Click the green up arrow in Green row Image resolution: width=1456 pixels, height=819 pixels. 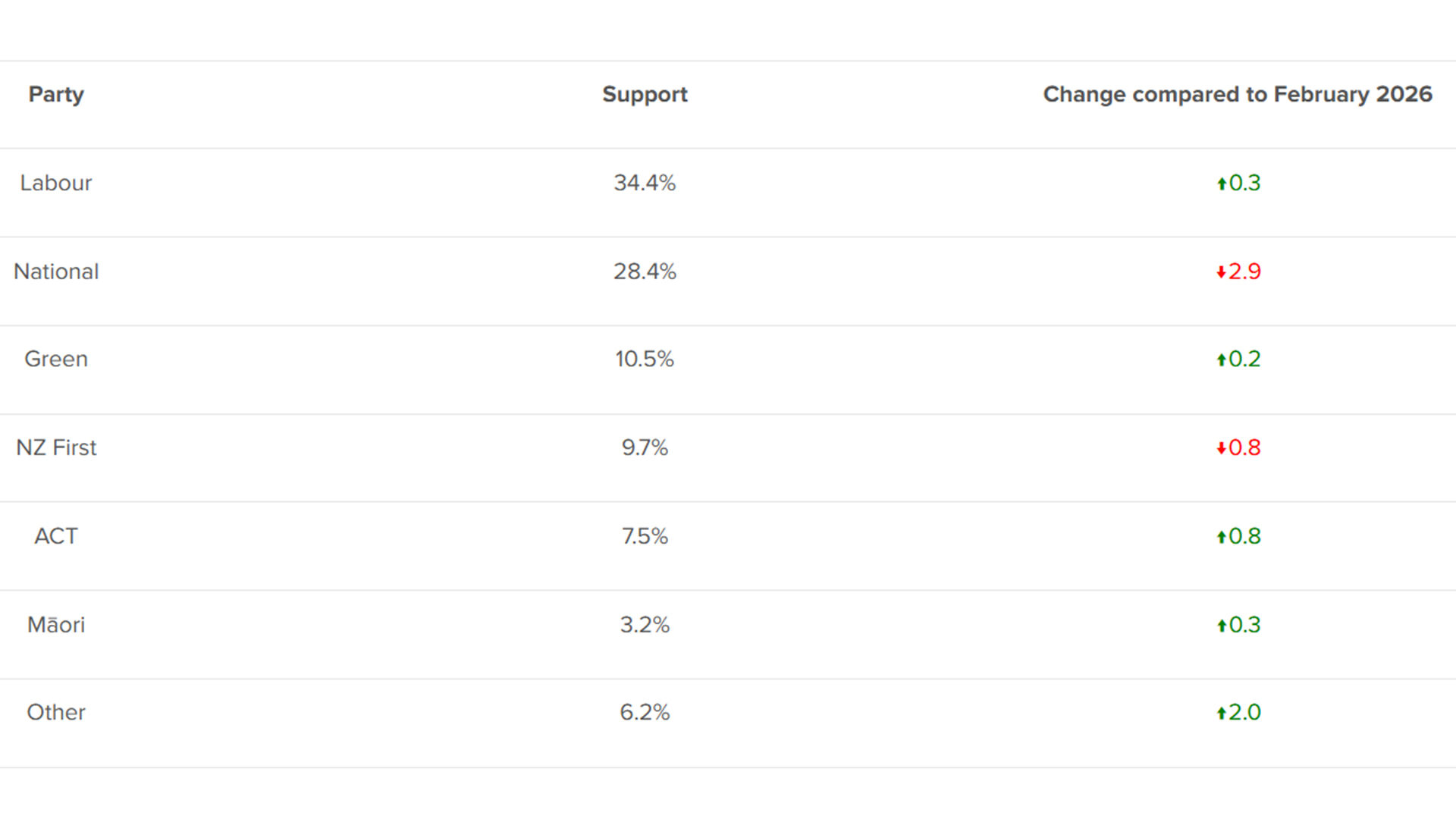tap(1221, 359)
